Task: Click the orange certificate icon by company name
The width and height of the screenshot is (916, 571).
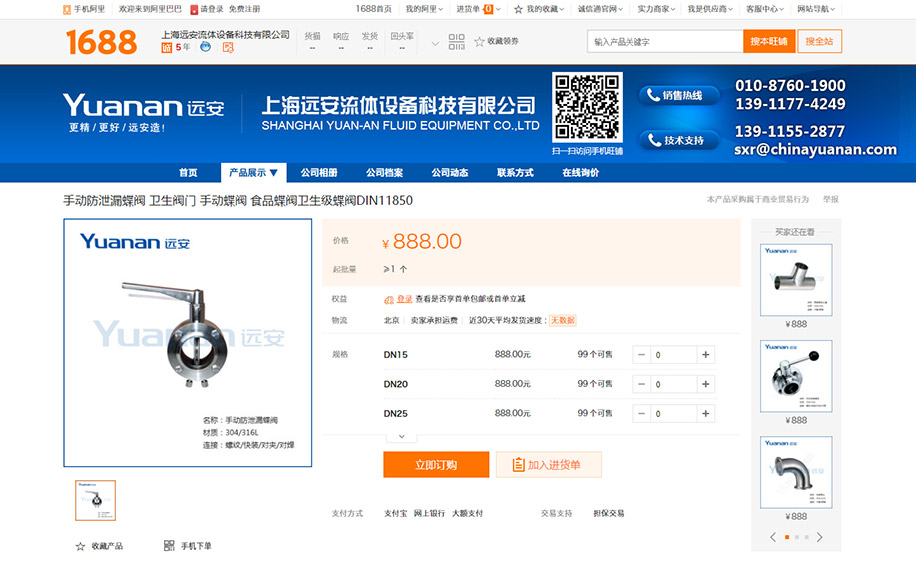Action: pos(228,47)
